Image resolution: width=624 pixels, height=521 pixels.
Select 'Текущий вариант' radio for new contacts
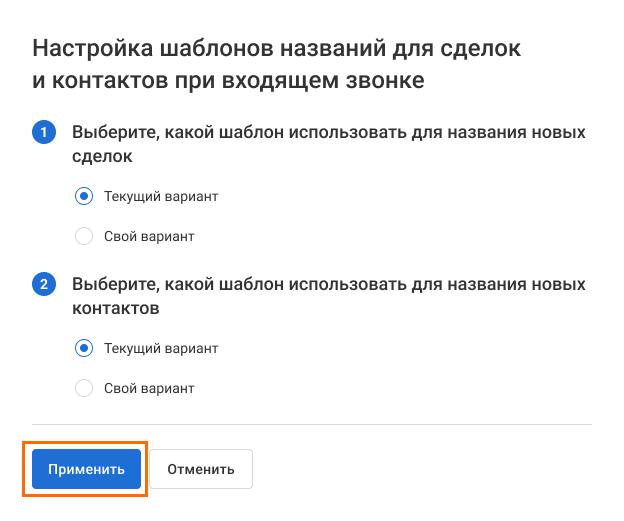pyautogui.click(x=84, y=348)
